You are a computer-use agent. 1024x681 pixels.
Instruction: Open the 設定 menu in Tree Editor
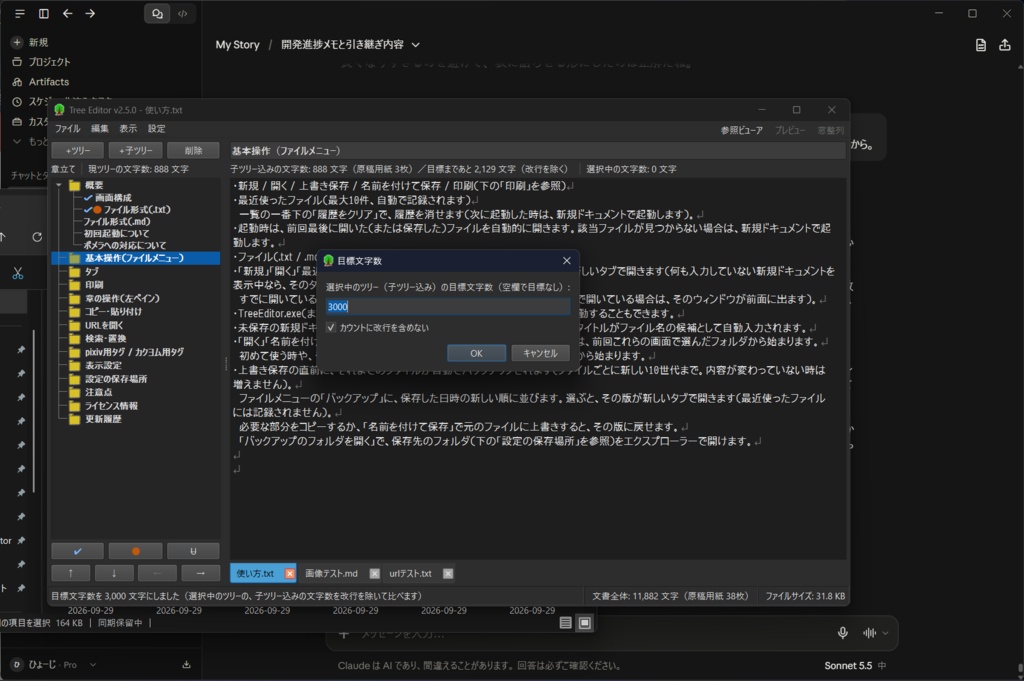(157, 129)
